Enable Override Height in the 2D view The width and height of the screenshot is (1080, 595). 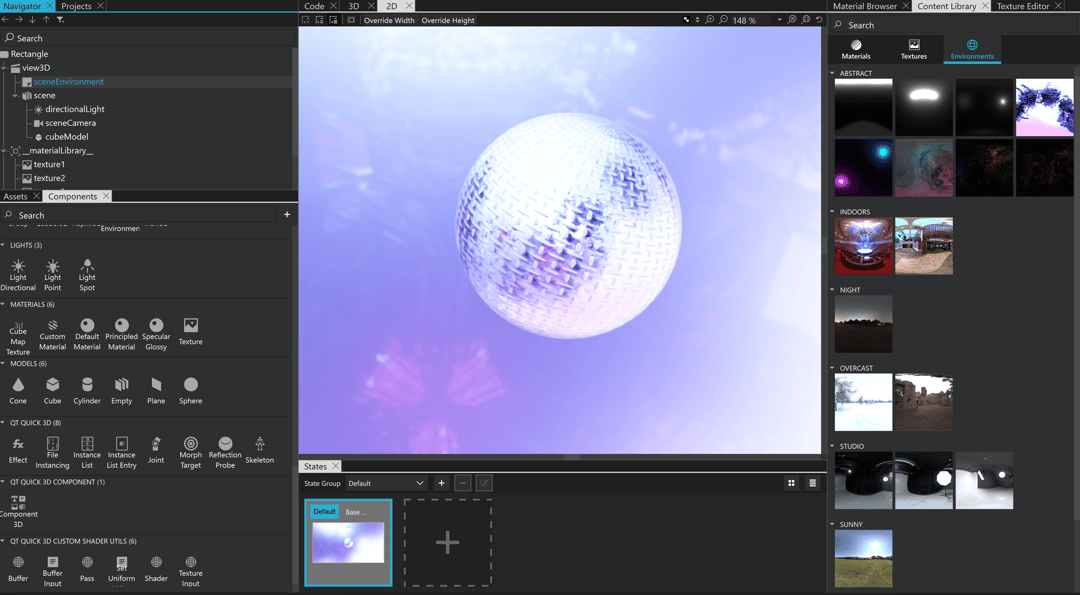[x=448, y=19]
